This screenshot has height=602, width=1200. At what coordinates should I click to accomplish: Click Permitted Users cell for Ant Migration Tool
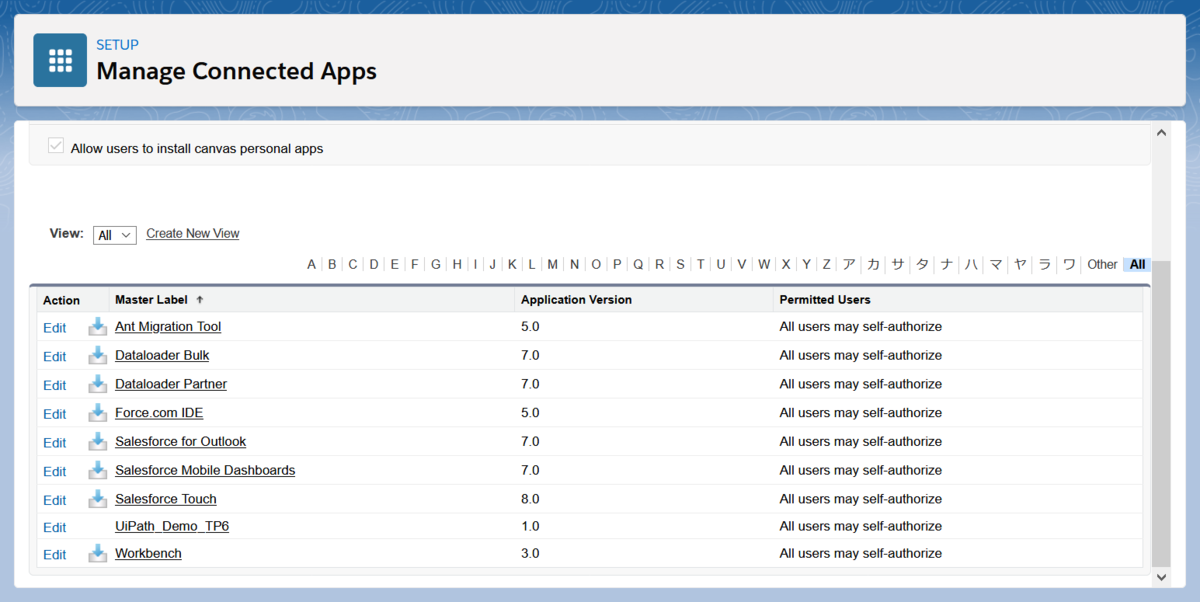(860, 327)
